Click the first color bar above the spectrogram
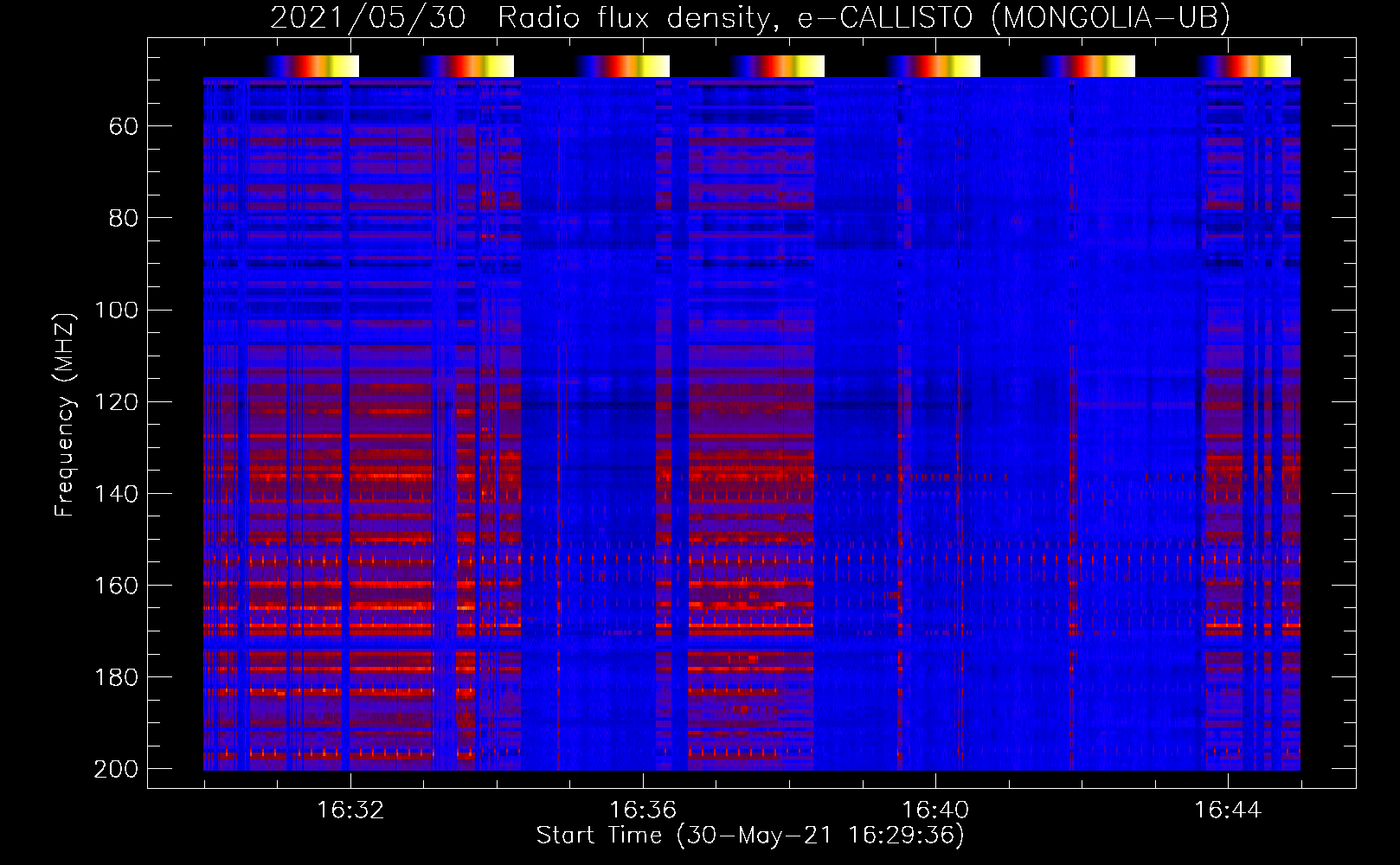This screenshot has width=1400, height=865. 311,66
